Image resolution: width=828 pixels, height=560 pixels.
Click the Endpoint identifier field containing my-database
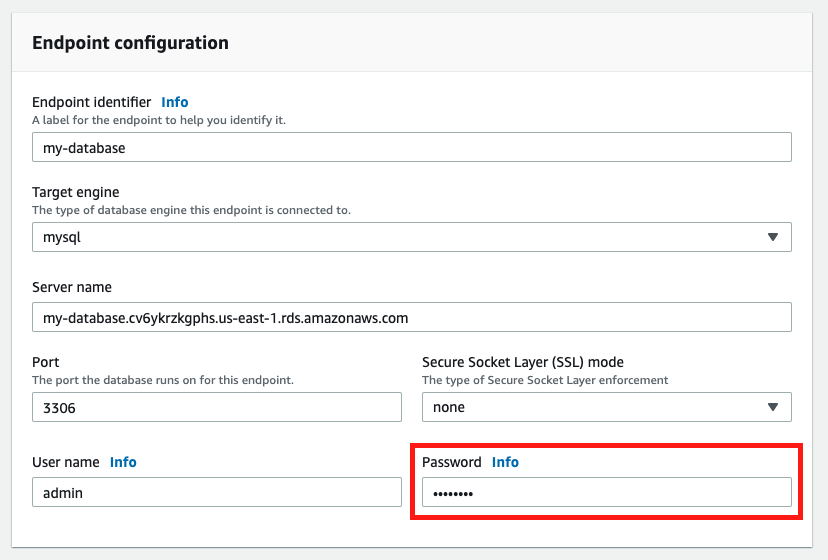tap(411, 147)
